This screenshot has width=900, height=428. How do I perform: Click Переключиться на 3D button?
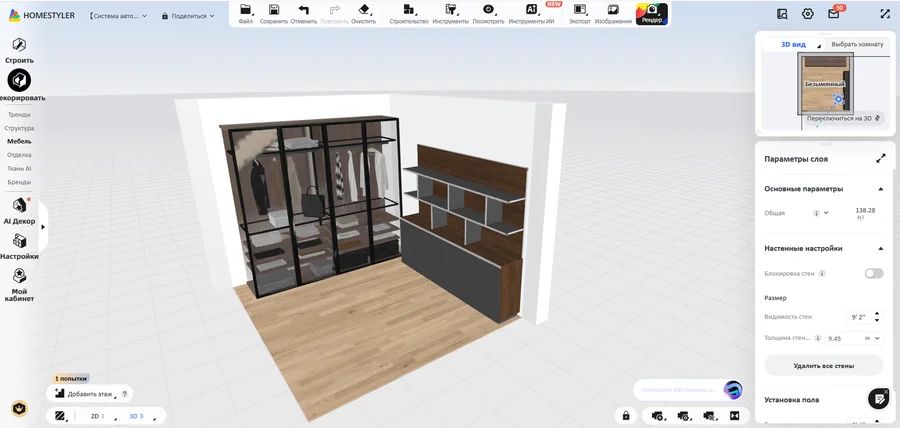click(x=843, y=118)
